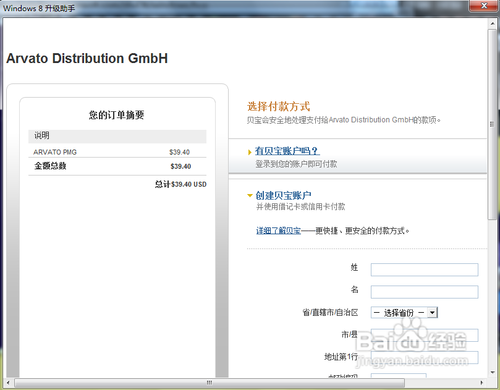The image size is (500, 390).
Task: Click the horizontal scrollbar left arrow
Action: [8, 383]
